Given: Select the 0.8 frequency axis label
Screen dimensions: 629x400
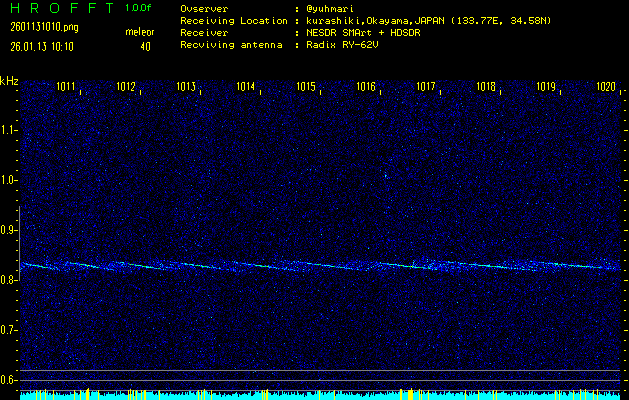Looking at the screenshot, I should coord(9,280).
